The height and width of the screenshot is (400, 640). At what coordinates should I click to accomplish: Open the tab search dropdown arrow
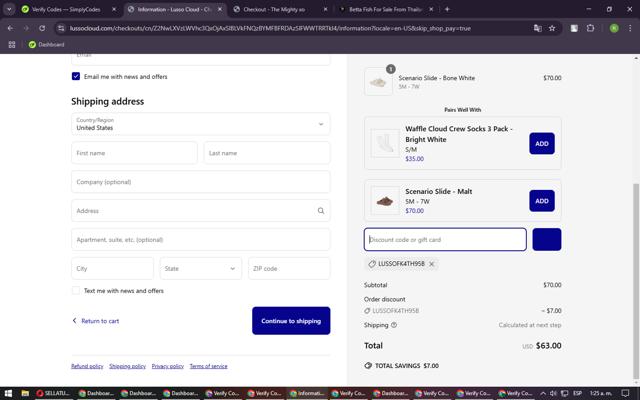tap(9, 9)
